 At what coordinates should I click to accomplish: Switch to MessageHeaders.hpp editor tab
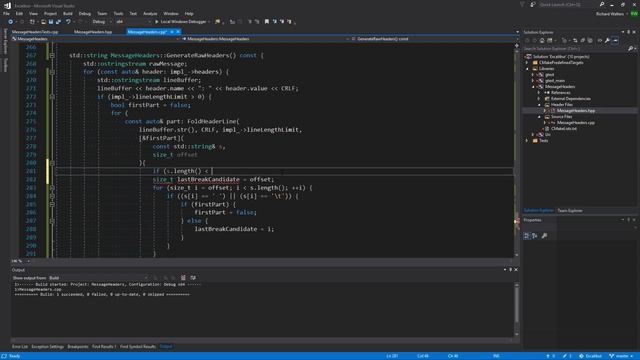click(x=93, y=32)
